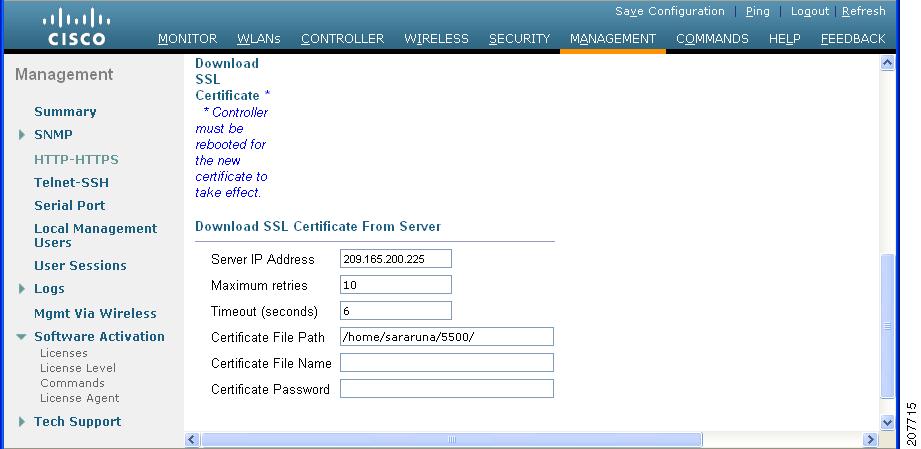Viewport: 921px width, 449px height.
Task: Refresh the page via Refresh link
Action: coord(863,12)
